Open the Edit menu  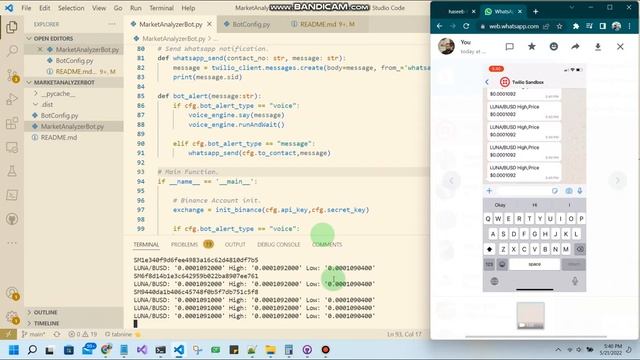[x=44, y=8]
